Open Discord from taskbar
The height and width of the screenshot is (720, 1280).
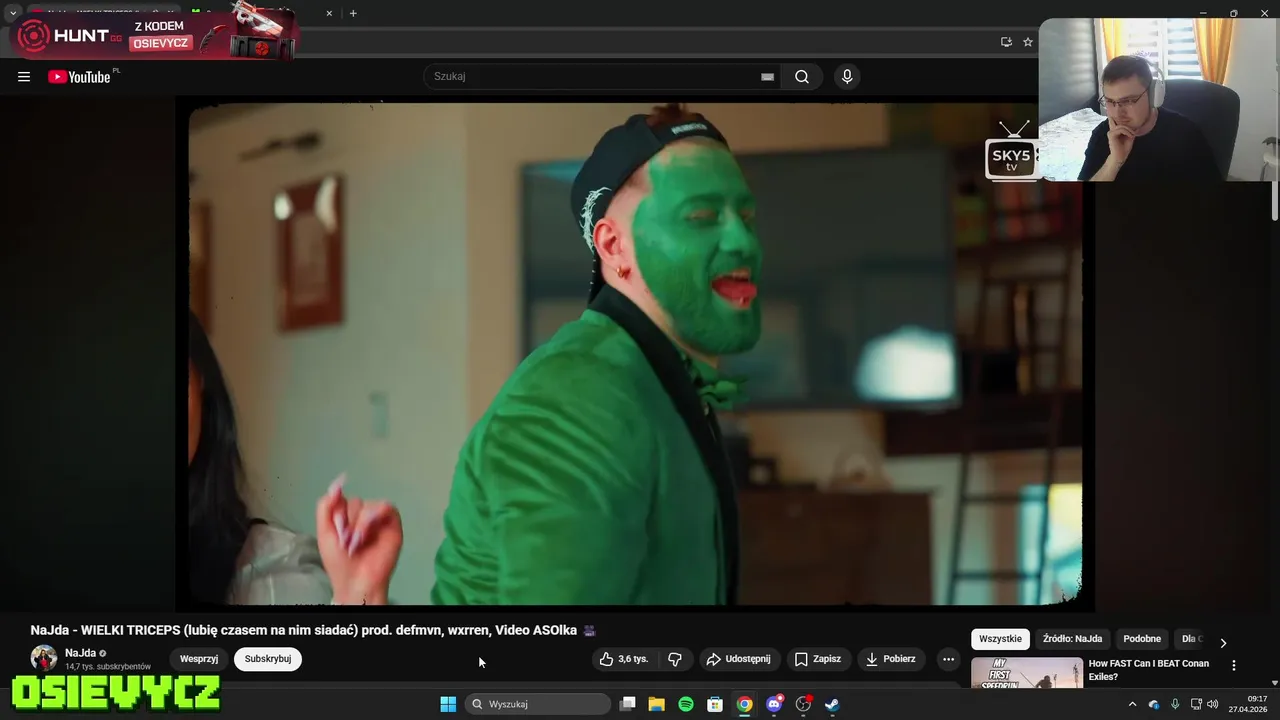pyautogui.click(x=774, y=704)
